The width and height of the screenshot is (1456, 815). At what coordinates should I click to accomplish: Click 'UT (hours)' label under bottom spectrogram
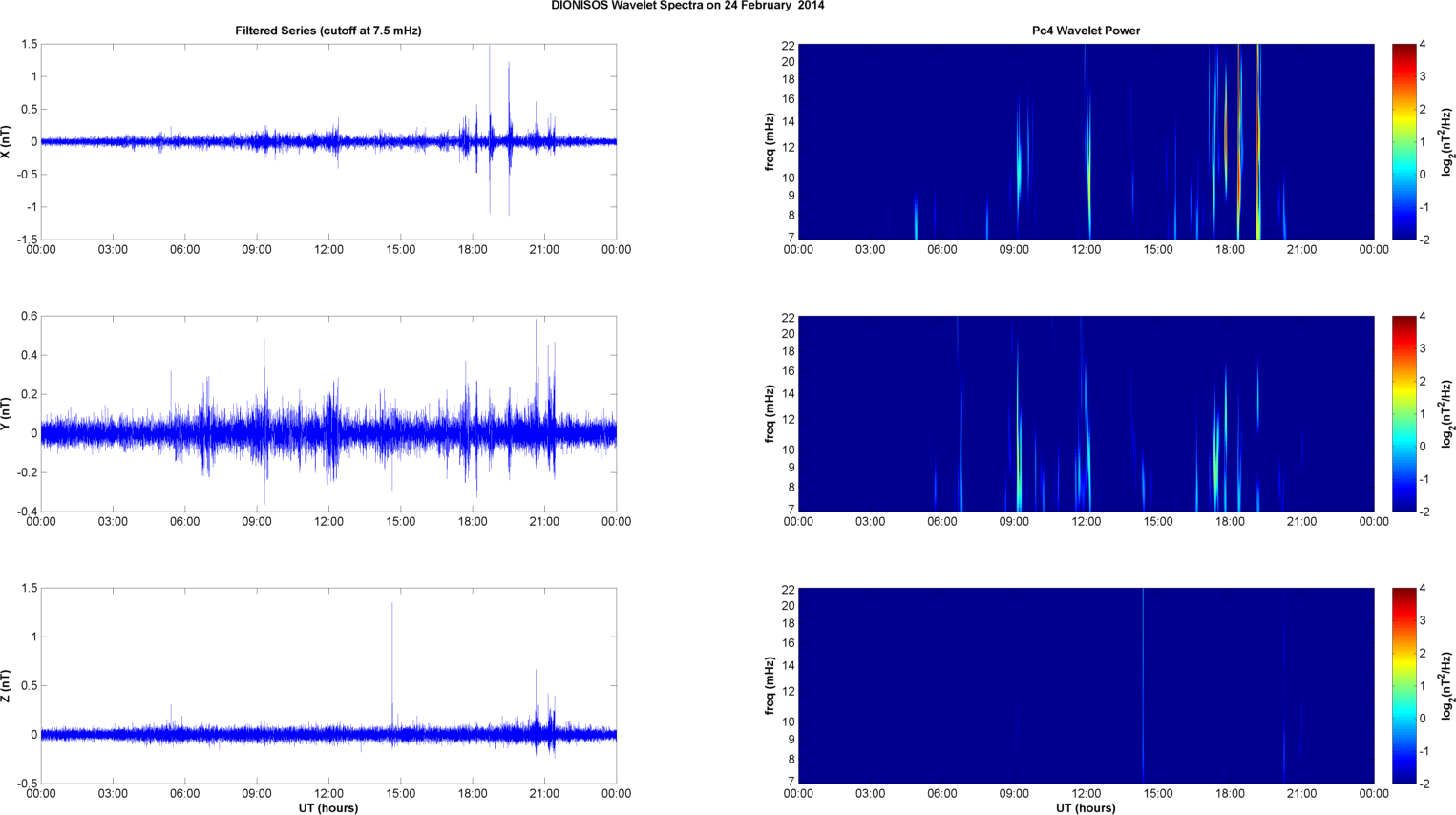[1086, 808]
